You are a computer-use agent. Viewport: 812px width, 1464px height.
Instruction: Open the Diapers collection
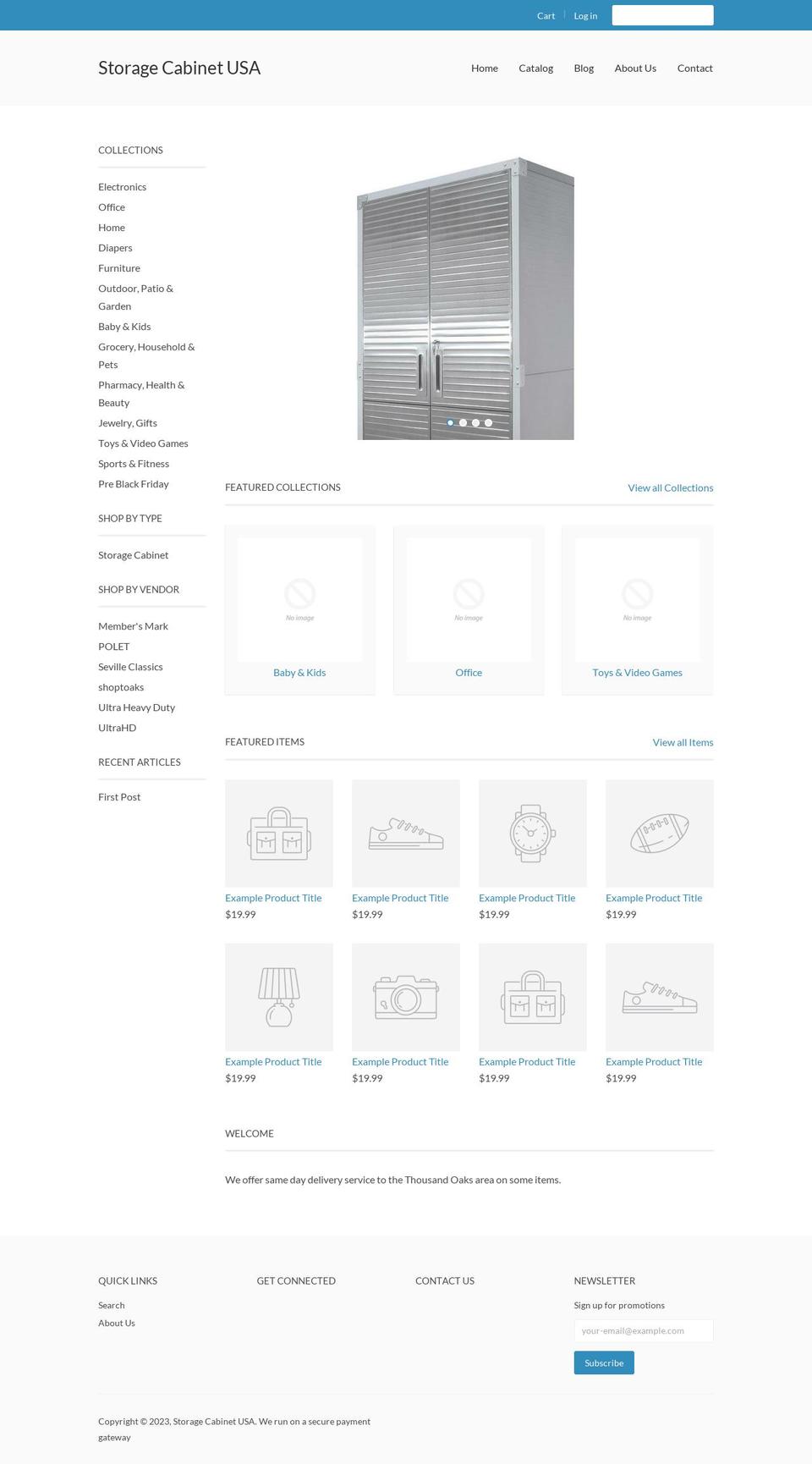pos(115,248)
